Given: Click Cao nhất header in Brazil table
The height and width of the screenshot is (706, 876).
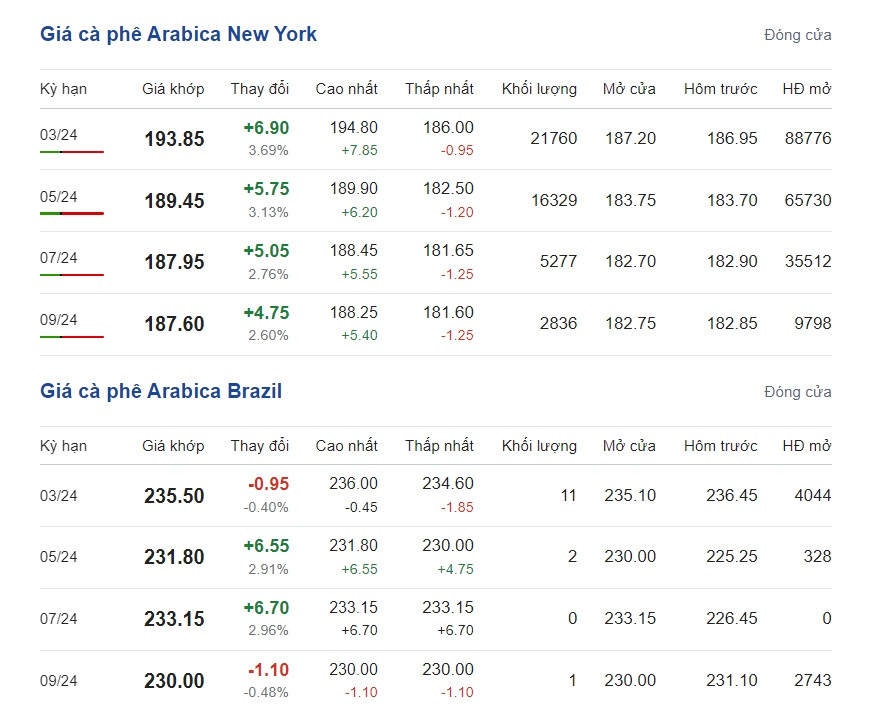Looking at the screenshot, I should click(x=346, y=446).
